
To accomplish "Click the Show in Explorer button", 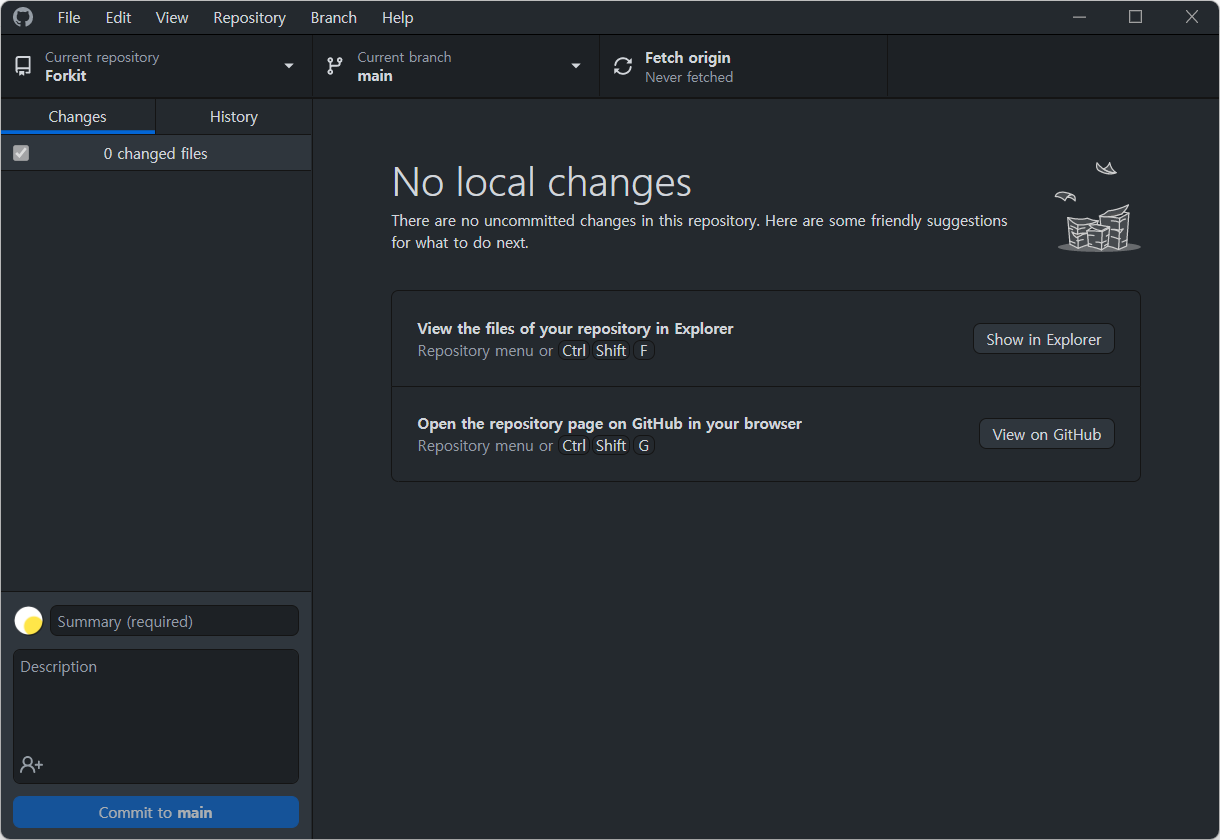I will tap(1044, 339).
